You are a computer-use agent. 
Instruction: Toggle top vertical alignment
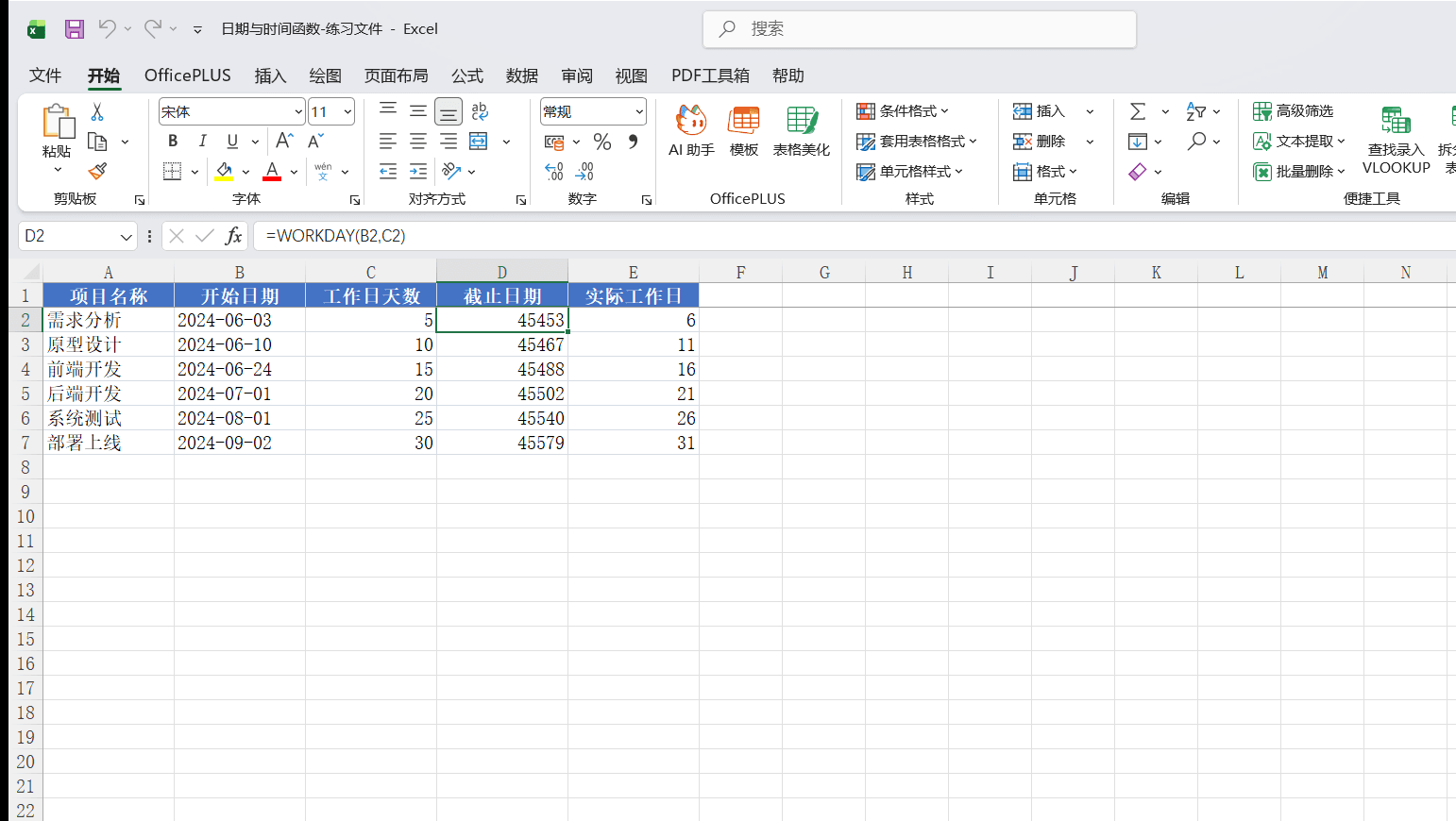[388, 111]
